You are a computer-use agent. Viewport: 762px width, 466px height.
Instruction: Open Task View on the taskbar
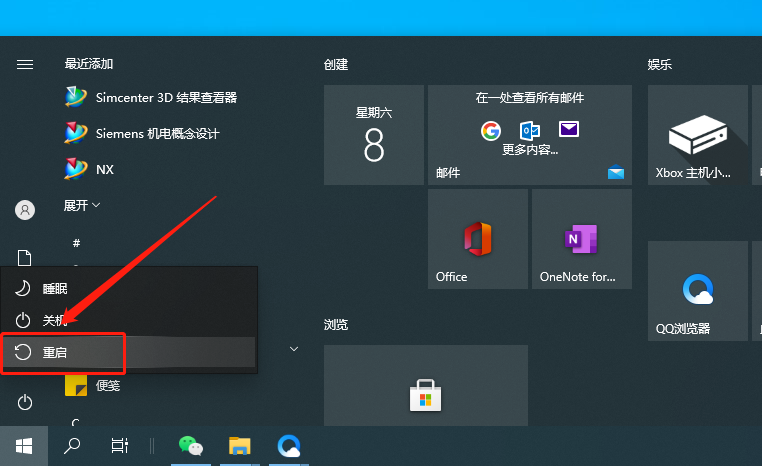coord(120,446)
